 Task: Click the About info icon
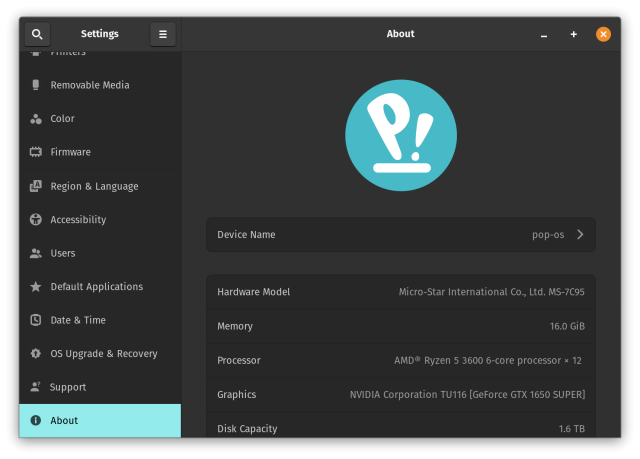click(x=36, y=420)
